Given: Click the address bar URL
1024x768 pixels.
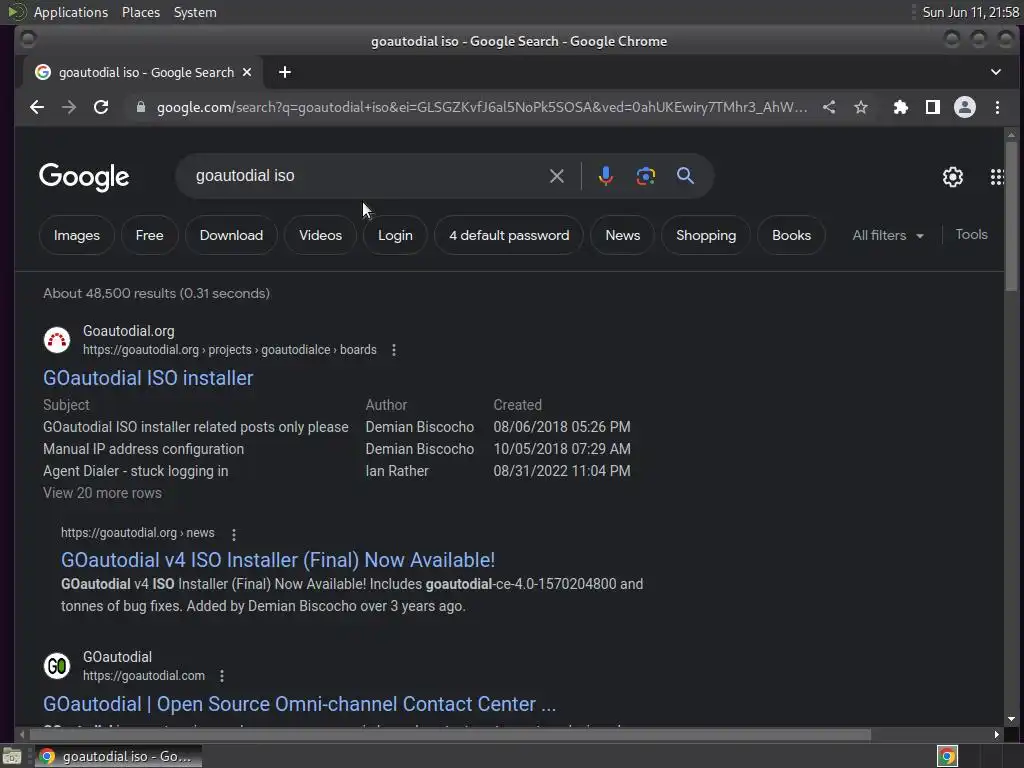Looking at the screenshot, I should click(482, 107).
